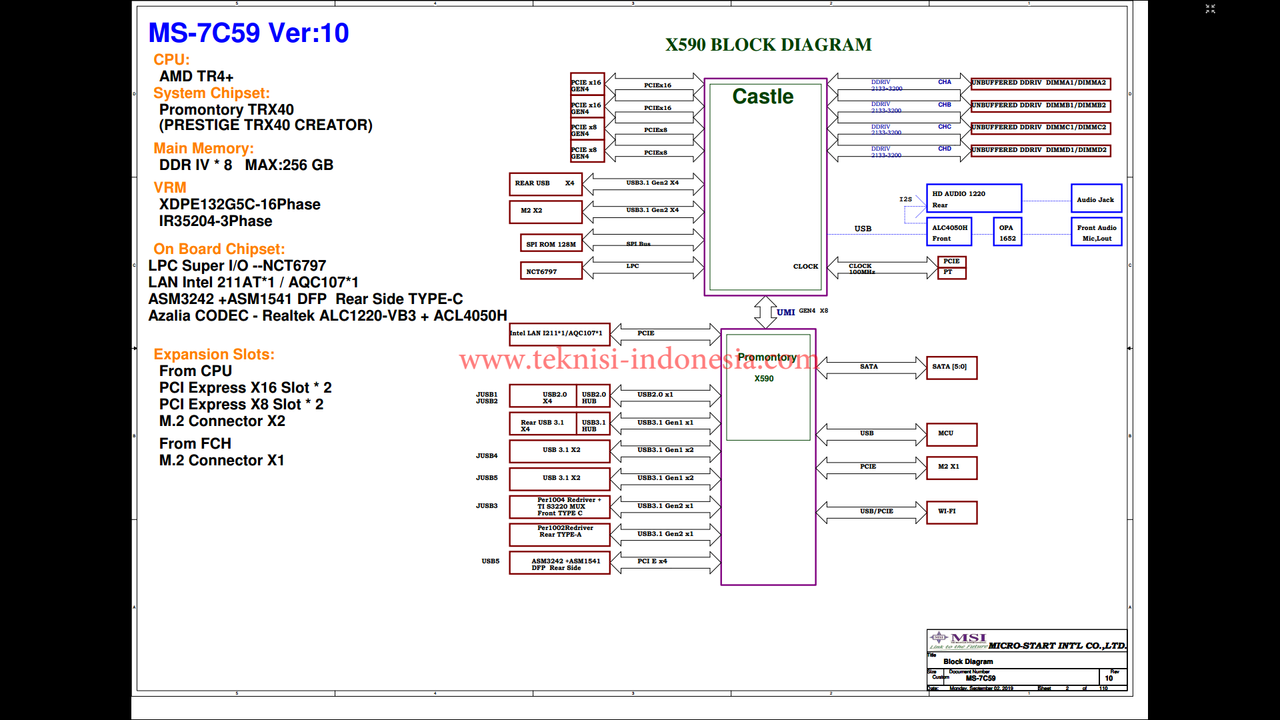Screen dimensions: 1280x720
Task: Click the "REAR USB X4" block
Action: pos(545,184)
